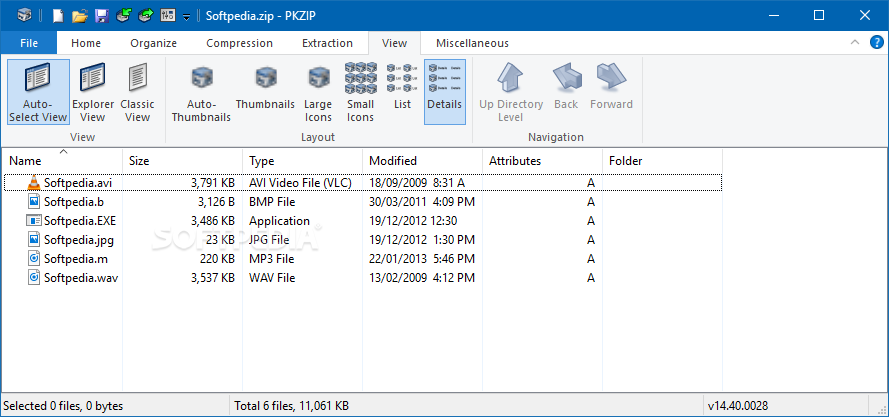Click the audio icon of Softpedia.wav
The image size is (889, 417).
34,277
